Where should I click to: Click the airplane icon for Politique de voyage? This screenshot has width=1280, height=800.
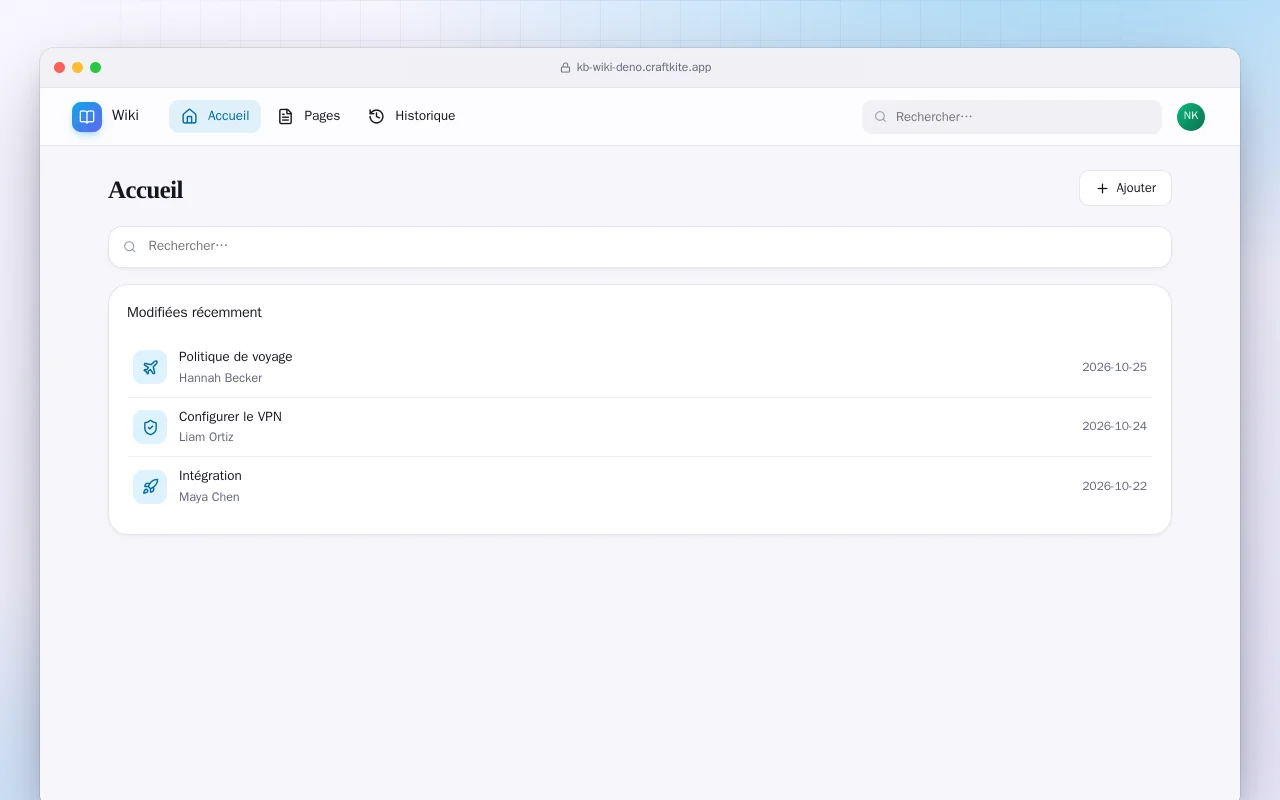coord(150,367)
